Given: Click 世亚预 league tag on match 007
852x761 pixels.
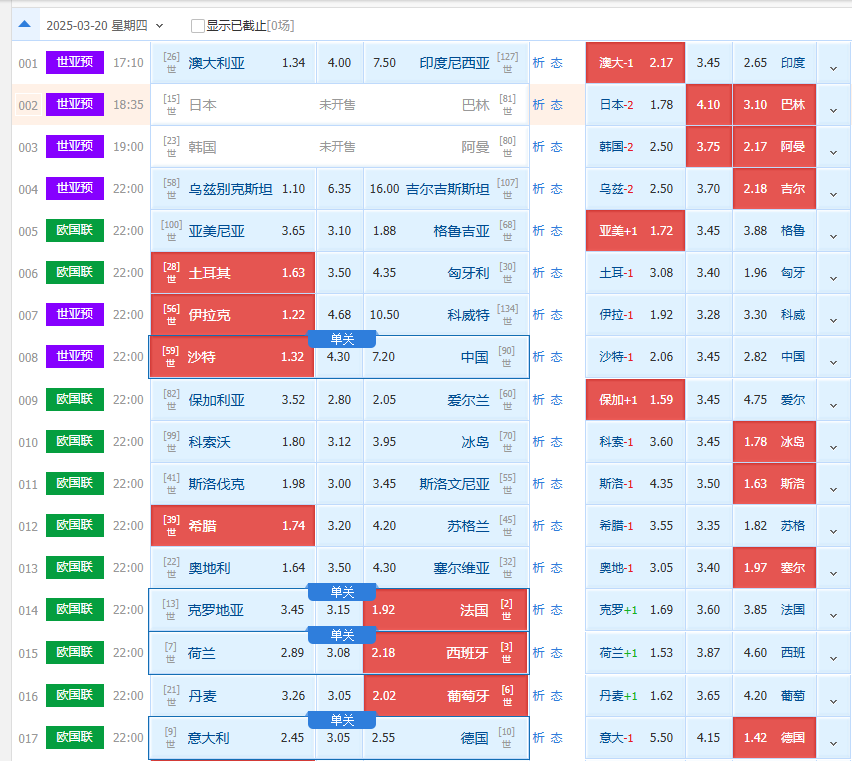Looking at the screenshot, I should point(75,314).
